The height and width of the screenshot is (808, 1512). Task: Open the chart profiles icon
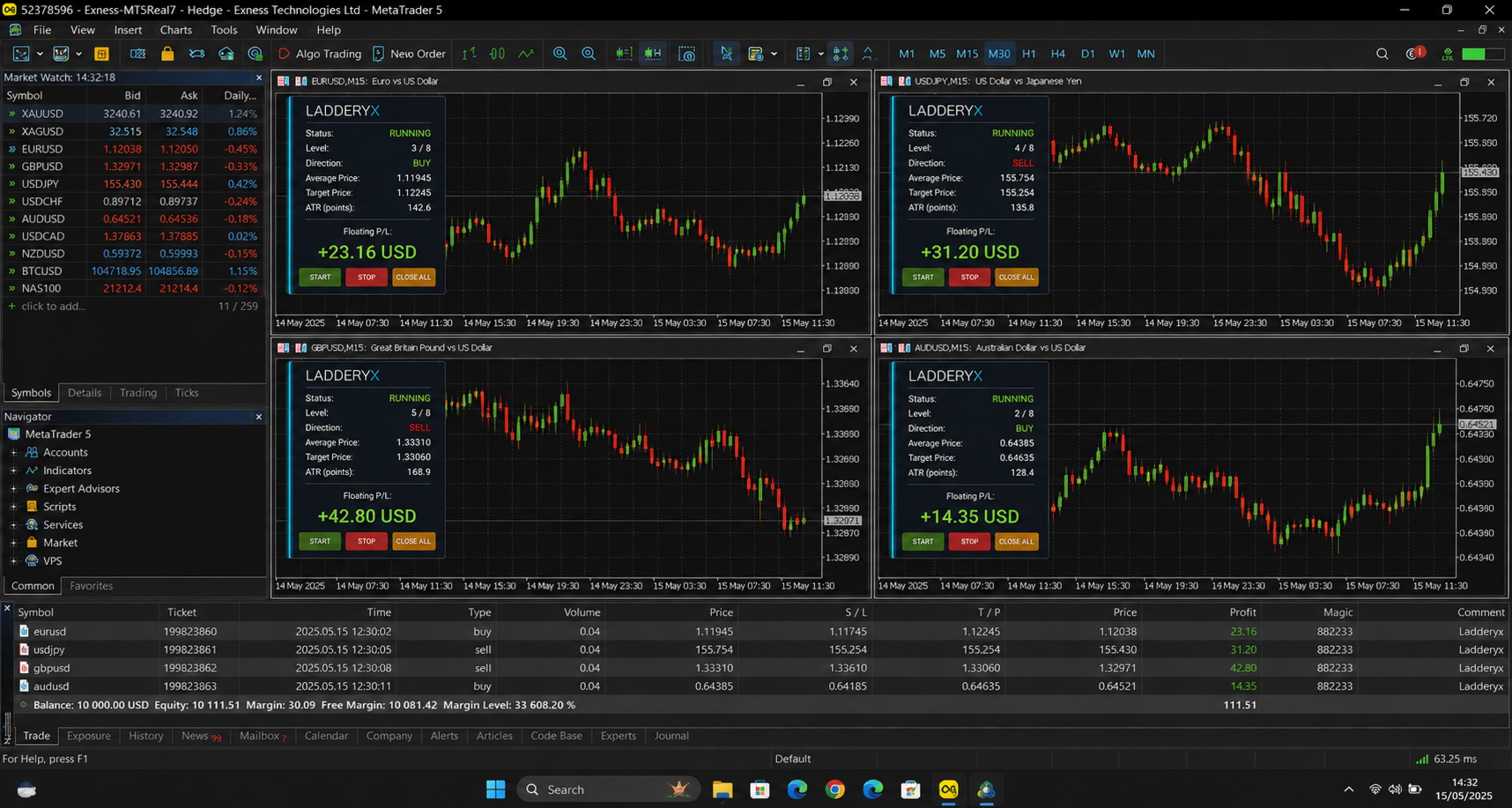61,54
